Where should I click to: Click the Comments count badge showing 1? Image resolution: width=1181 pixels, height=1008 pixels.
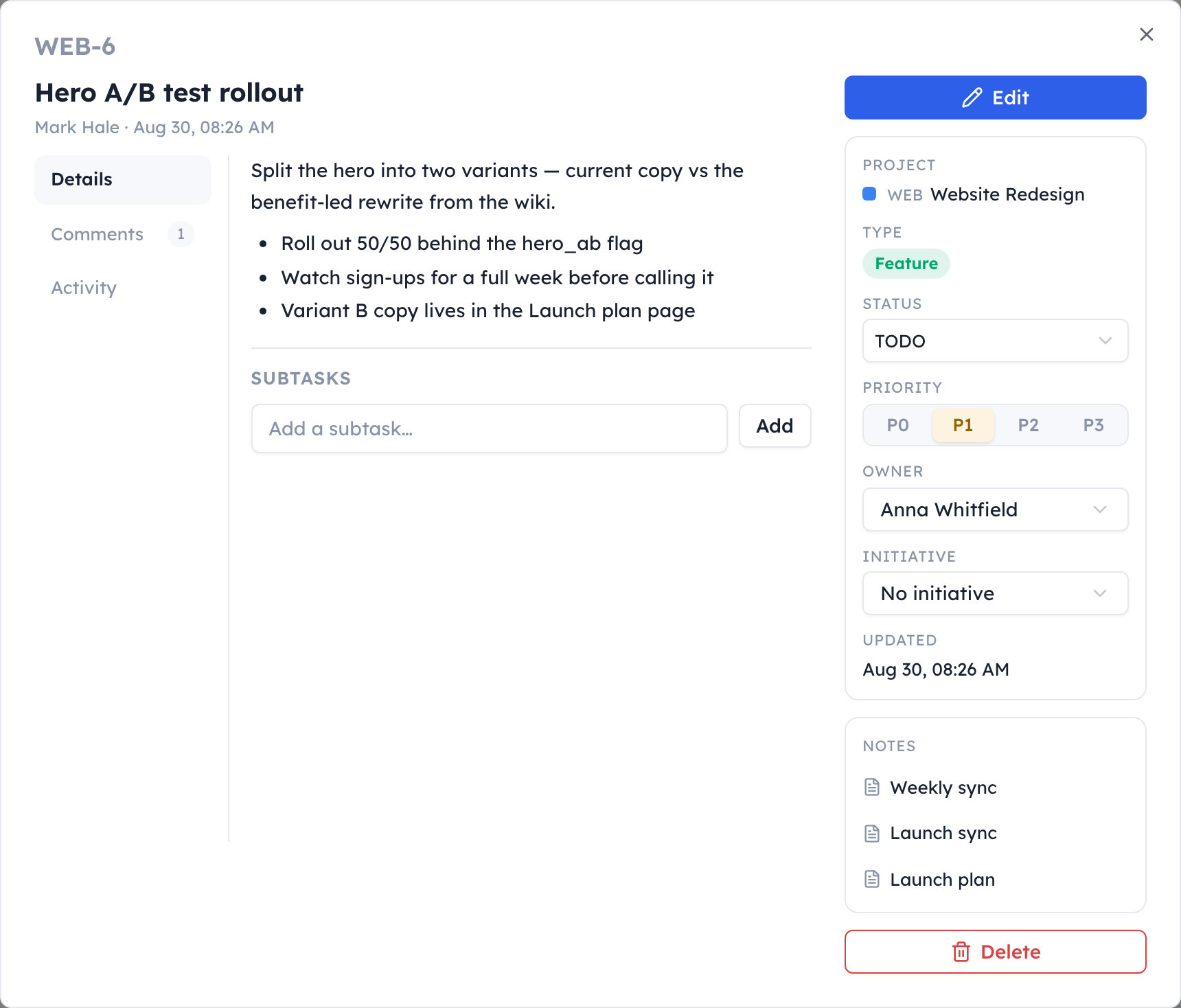pos(181,234)
